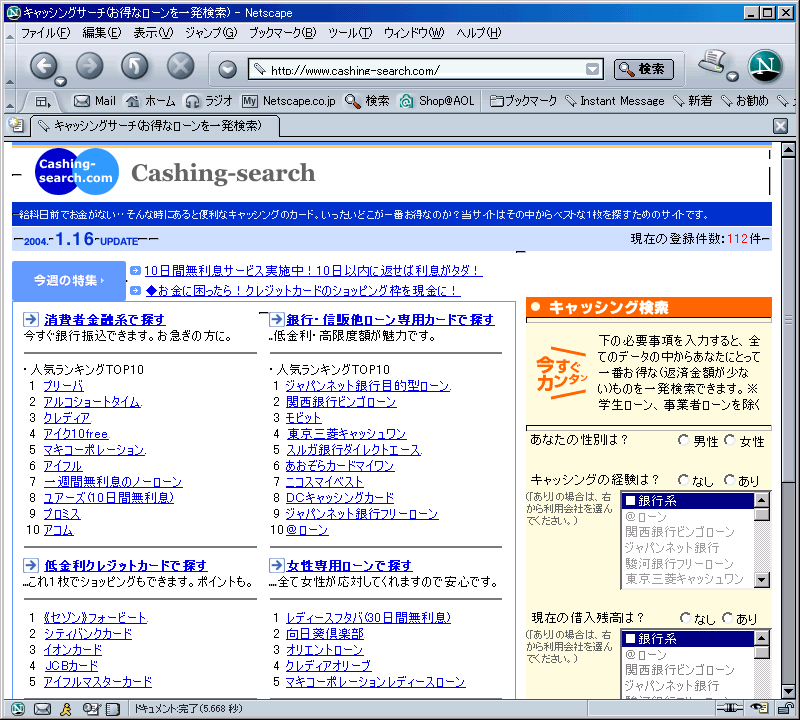Open the ブックマーク(B) menu
This screenshot has width=800, height=720.
(283, 33)
